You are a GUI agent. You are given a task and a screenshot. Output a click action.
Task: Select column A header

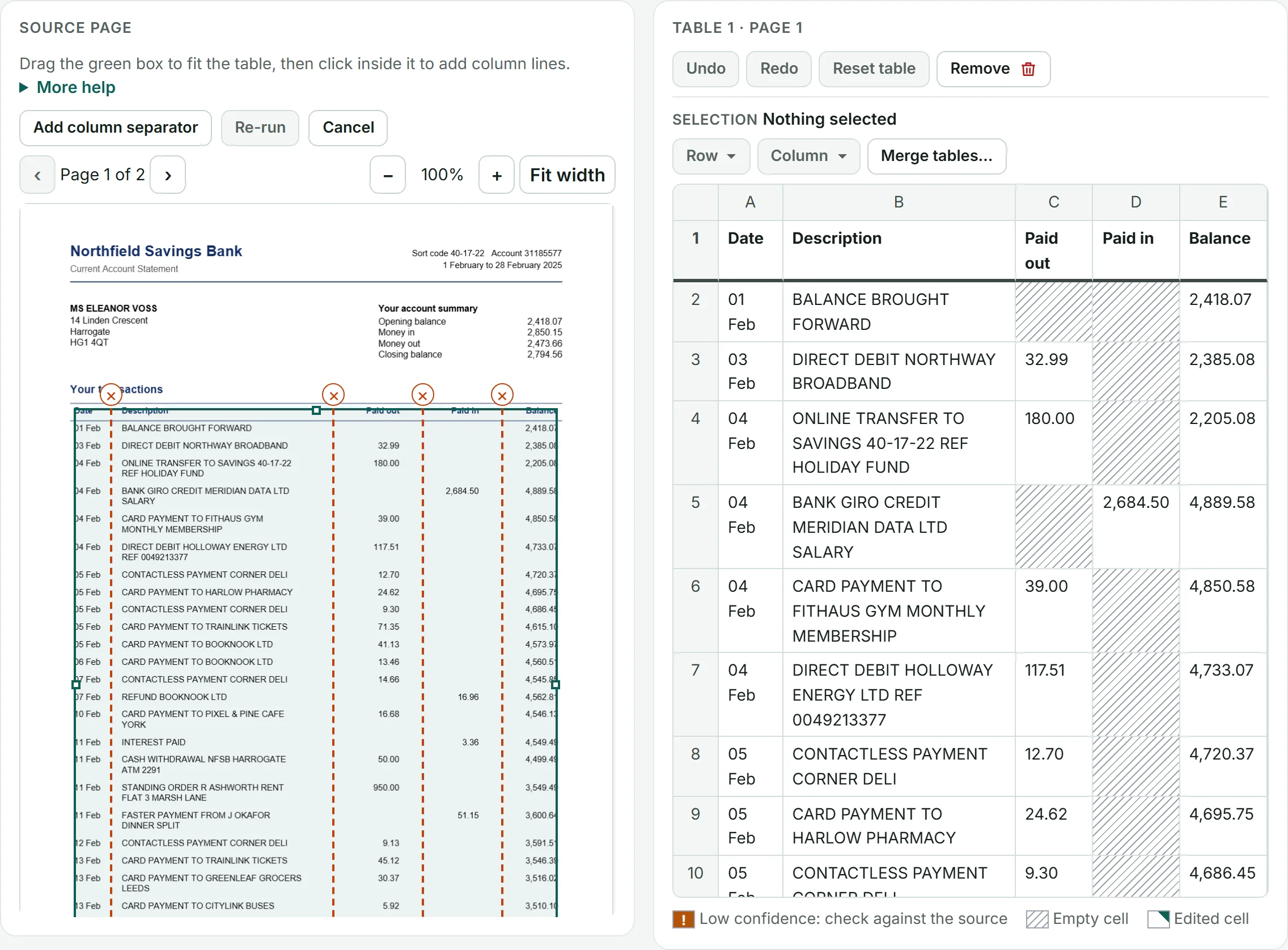pos(750,202)
